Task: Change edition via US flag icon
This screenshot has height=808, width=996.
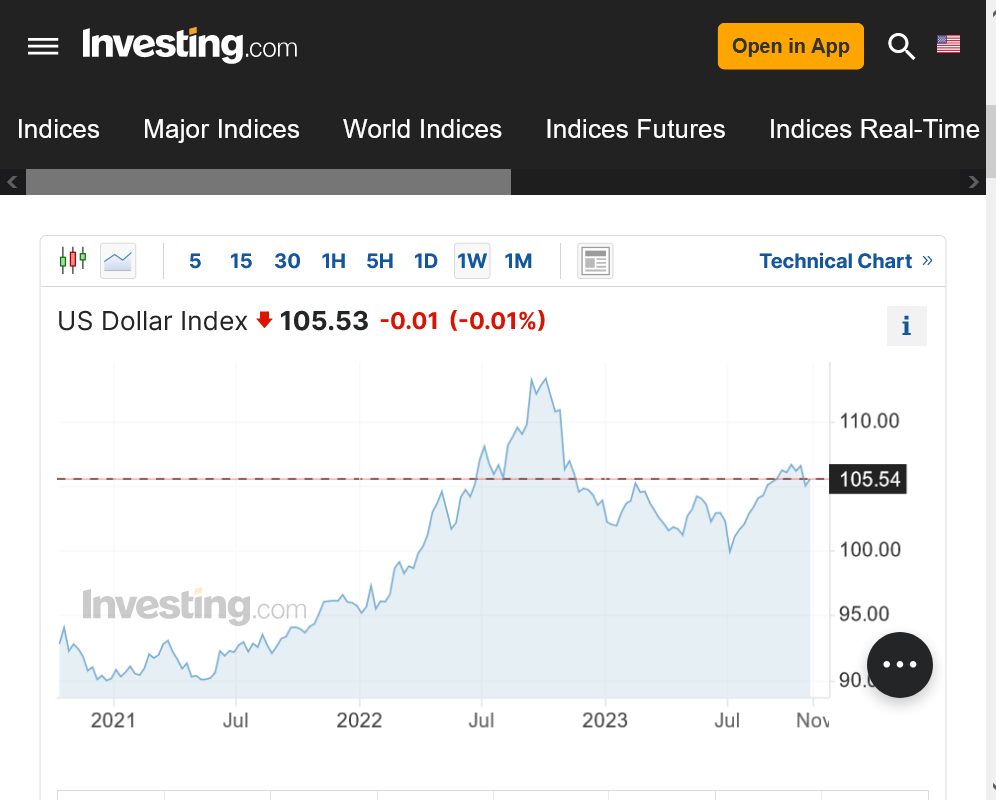Action: click(948, 44)
